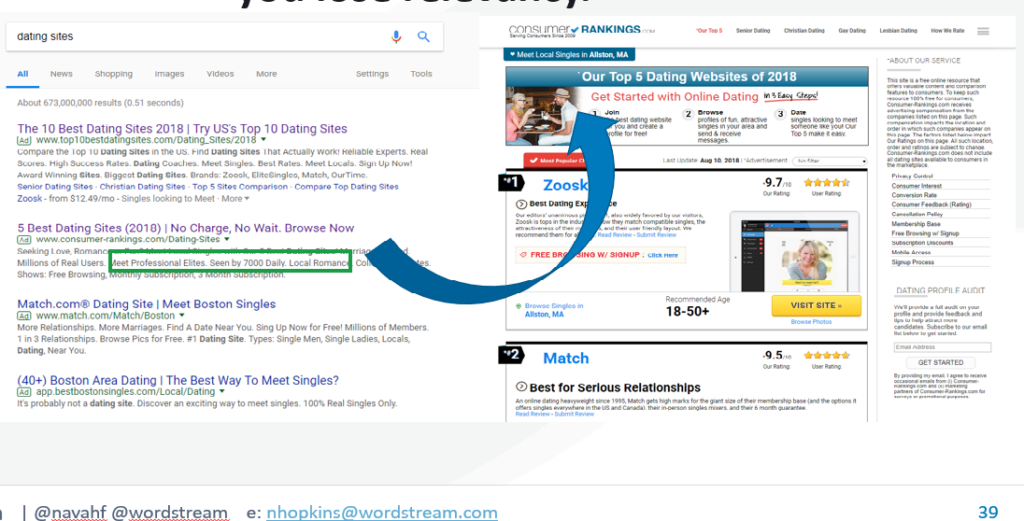Select the News search tab
This screenshot has width=1024, height=521.
pos(61,74)
